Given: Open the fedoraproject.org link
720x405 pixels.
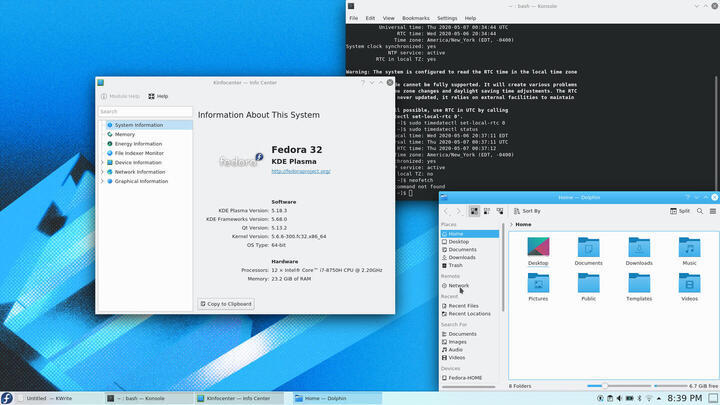Looking at the screenshot, I should click(301, 171).
